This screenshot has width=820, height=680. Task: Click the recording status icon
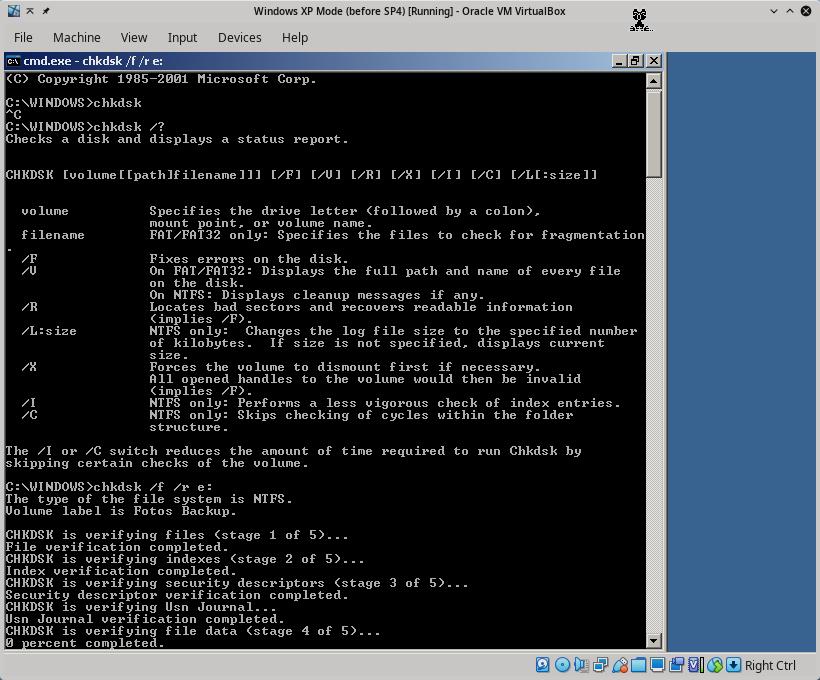[x=676, y=665]
